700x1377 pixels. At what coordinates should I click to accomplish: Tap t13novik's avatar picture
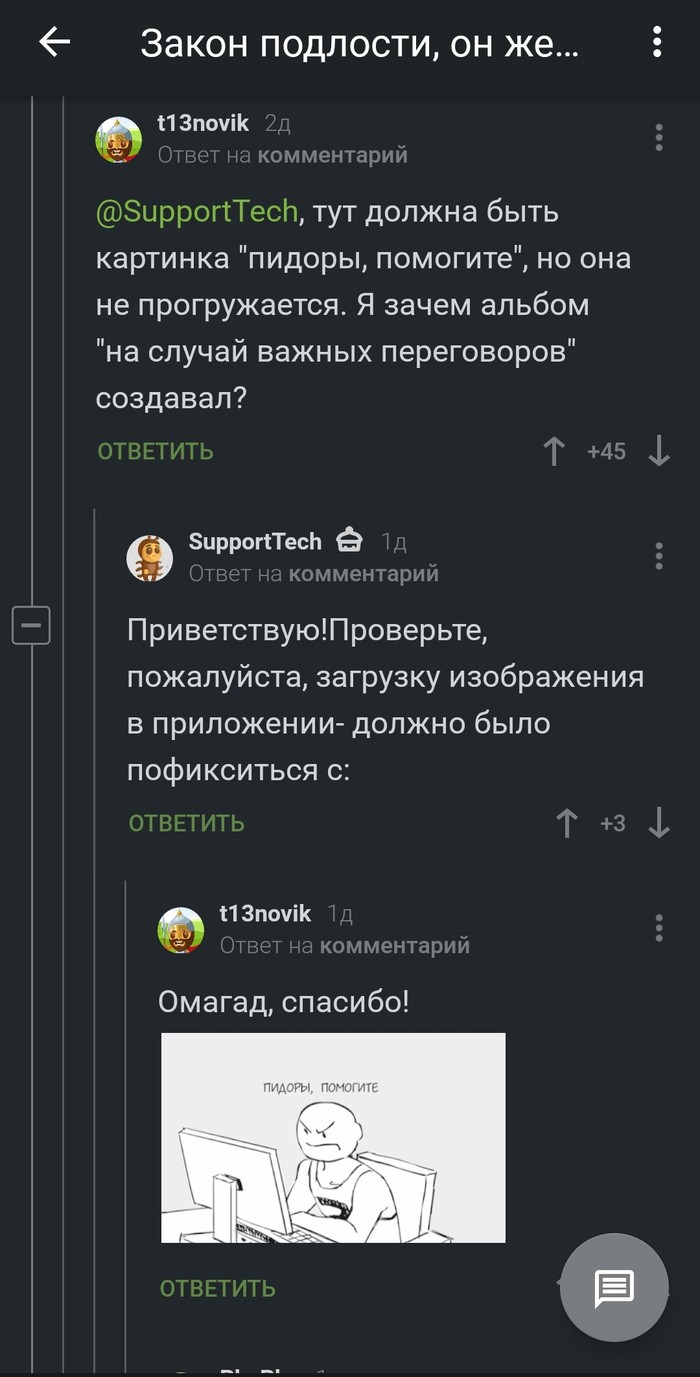tap(118, 139)
